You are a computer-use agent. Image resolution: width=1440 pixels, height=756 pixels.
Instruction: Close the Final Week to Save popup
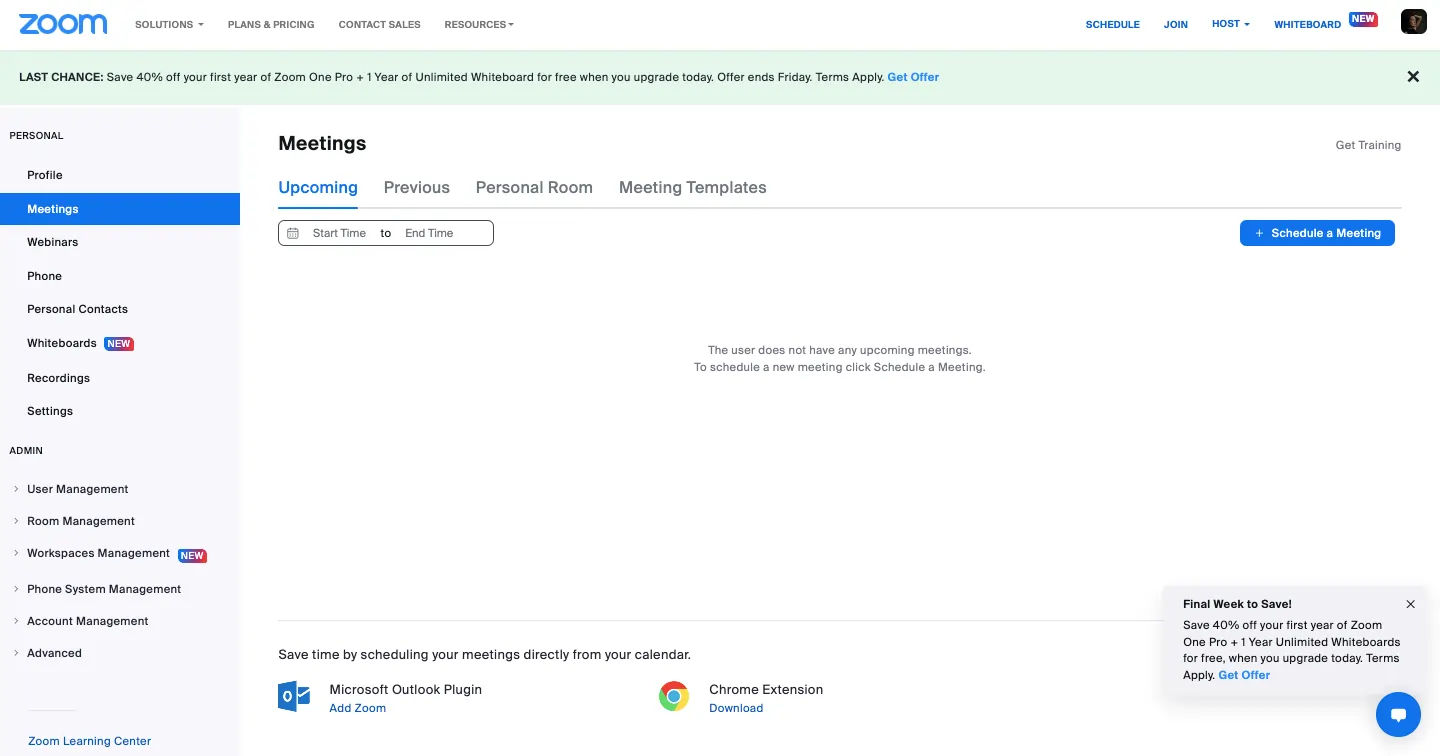pyautogui.click(x=1410, y=604)
